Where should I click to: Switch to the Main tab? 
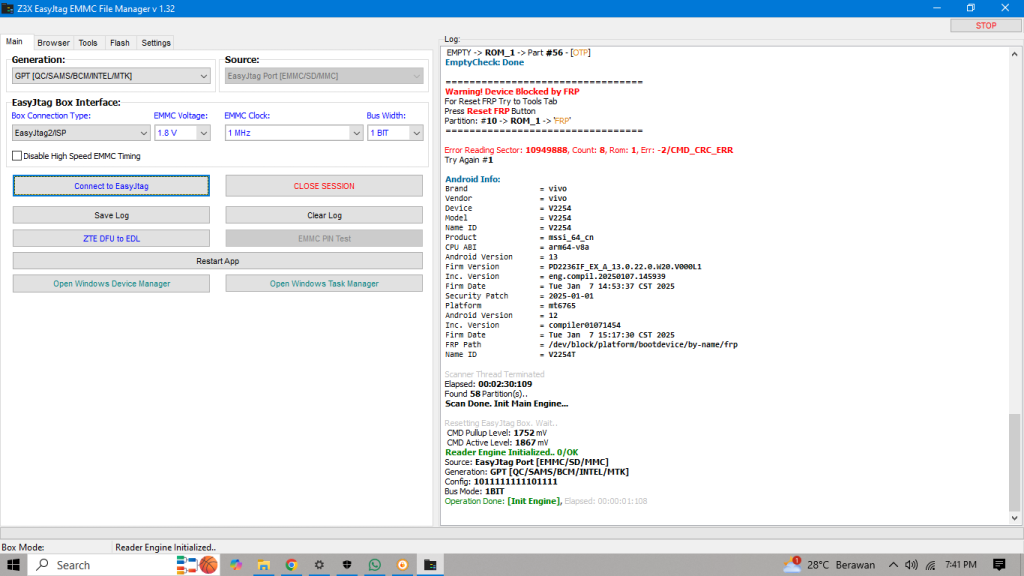click(14, 41)
